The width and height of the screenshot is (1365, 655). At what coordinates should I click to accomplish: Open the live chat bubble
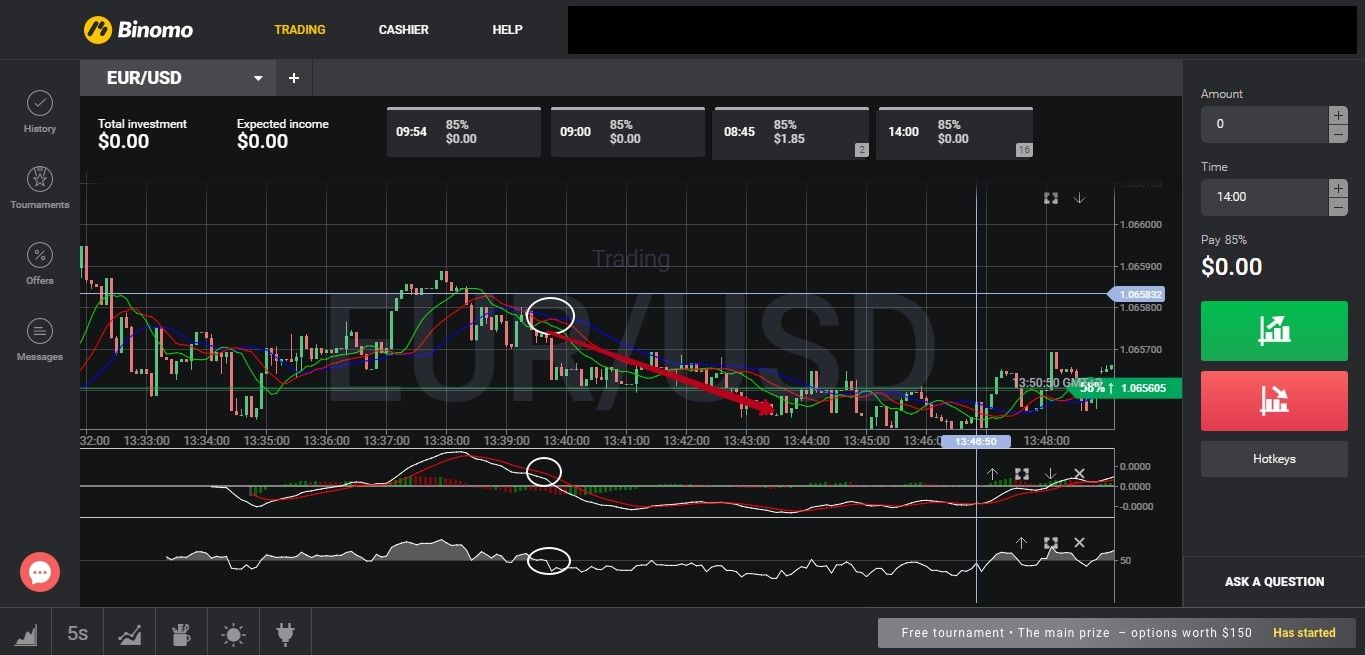pos(40,572)
